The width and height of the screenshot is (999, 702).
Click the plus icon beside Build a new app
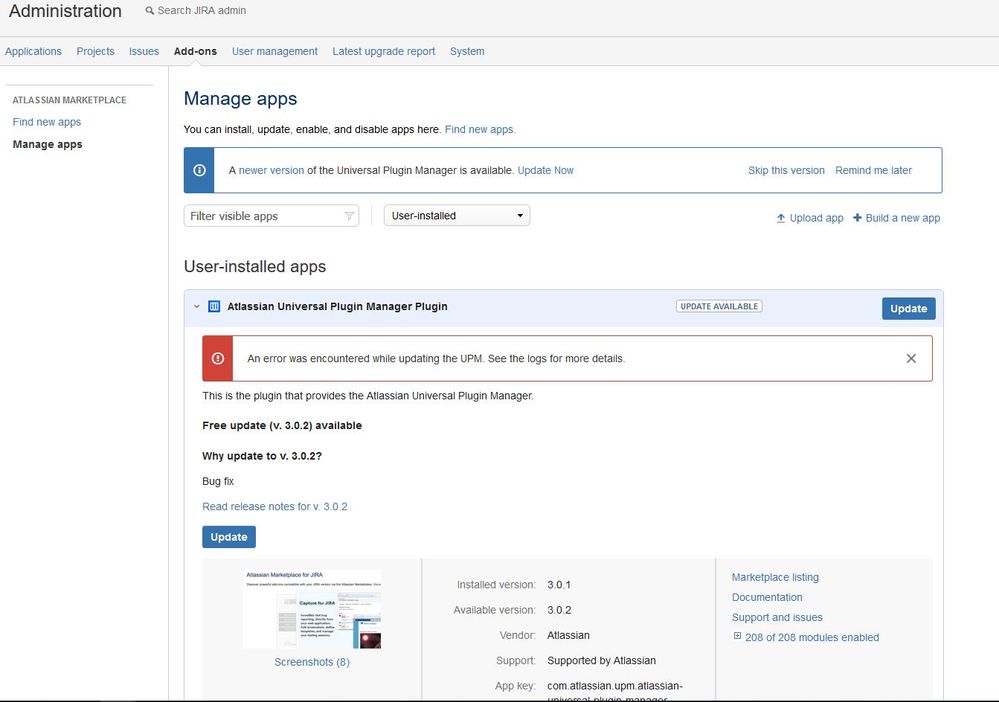[x=857, y=217]
